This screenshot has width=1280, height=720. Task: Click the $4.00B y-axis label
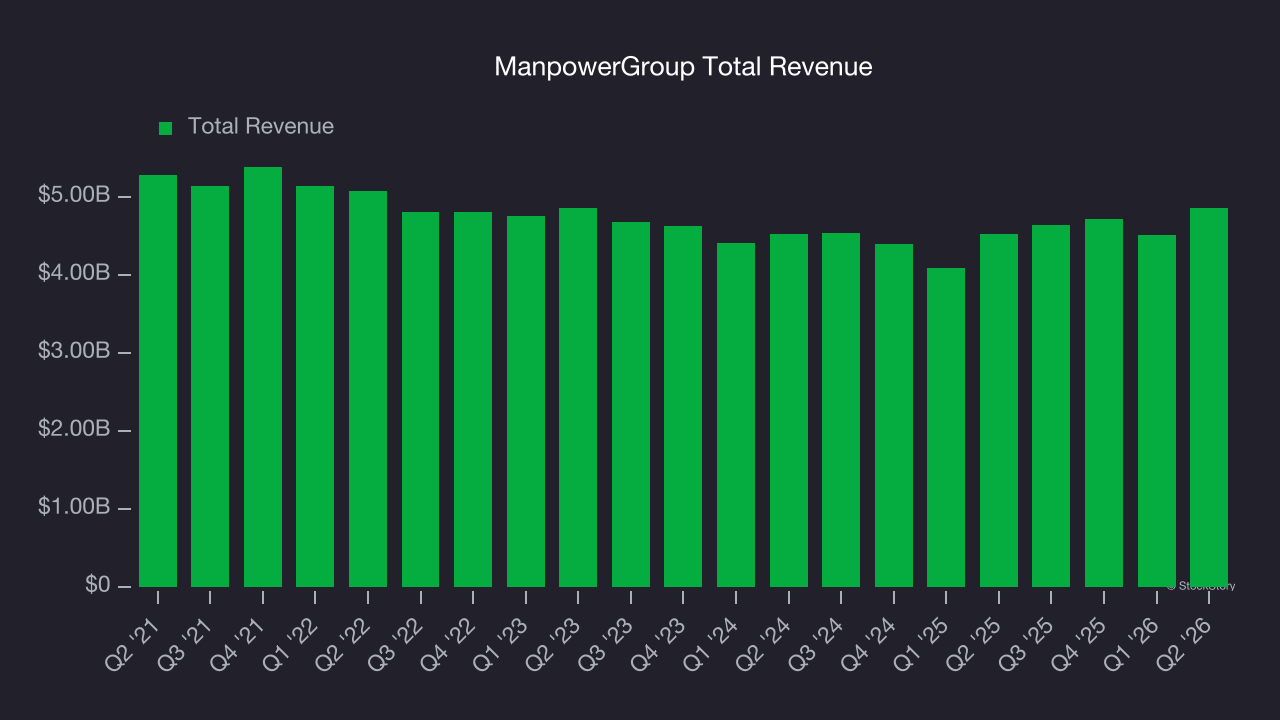click(x=74, y=273)
